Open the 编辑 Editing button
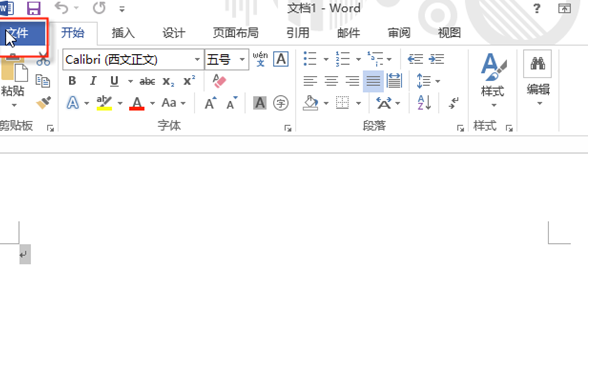The image size is (590, 380). [538, 78]
